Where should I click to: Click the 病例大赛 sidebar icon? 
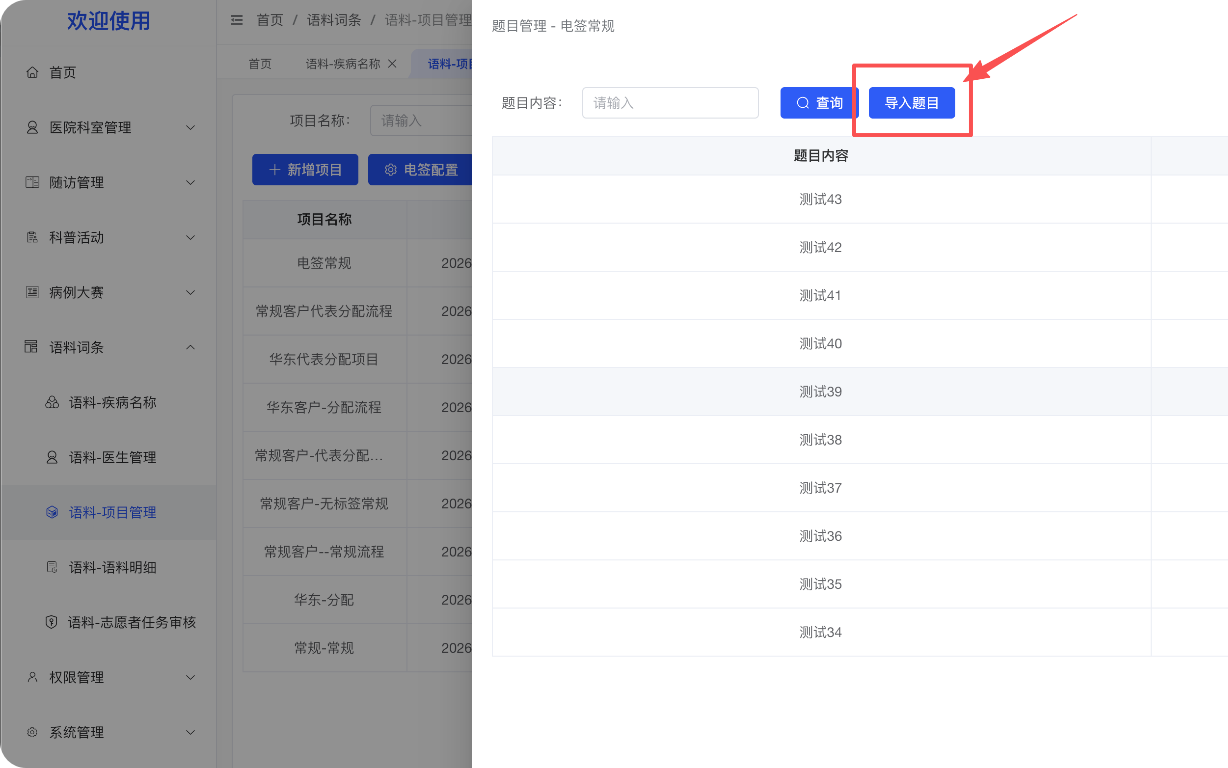pos(32,293)
